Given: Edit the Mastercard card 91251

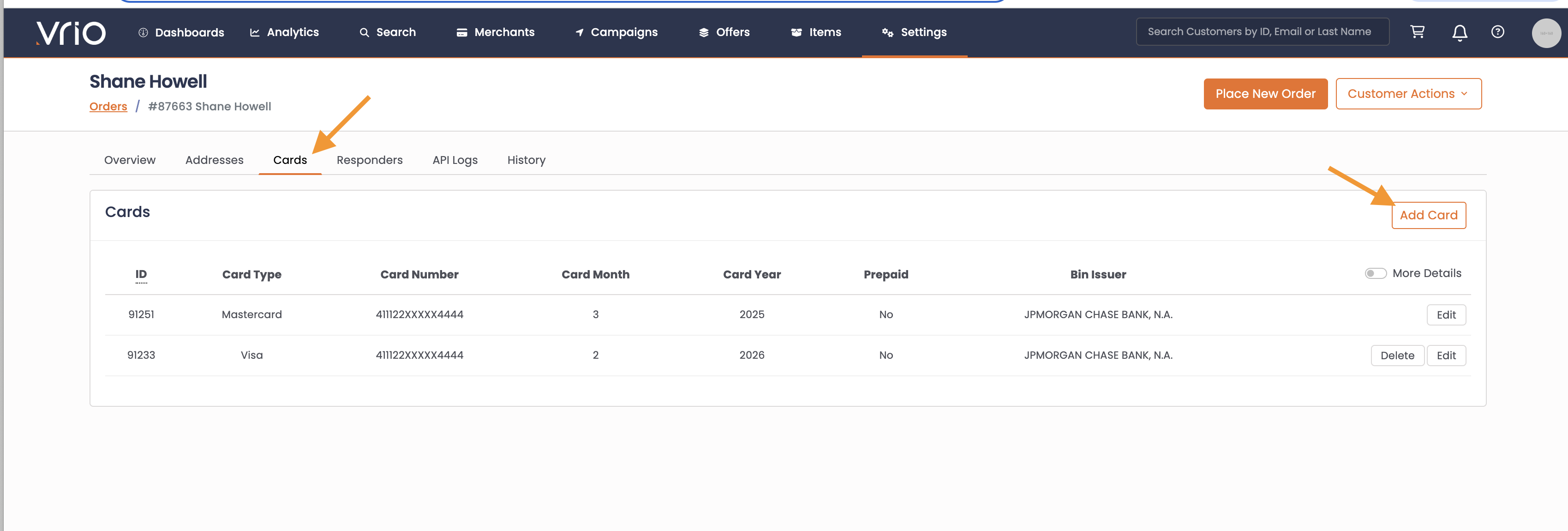Looking at the screenshot, I should click(x=1446, y=315).
